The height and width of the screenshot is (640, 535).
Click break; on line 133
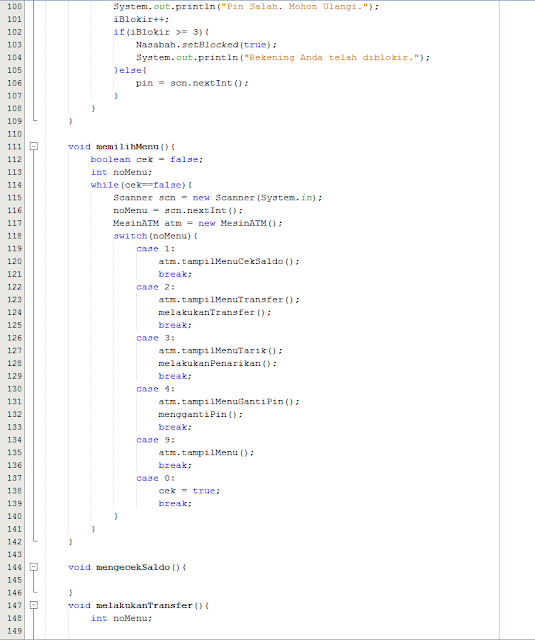click(x=175, y=427)
